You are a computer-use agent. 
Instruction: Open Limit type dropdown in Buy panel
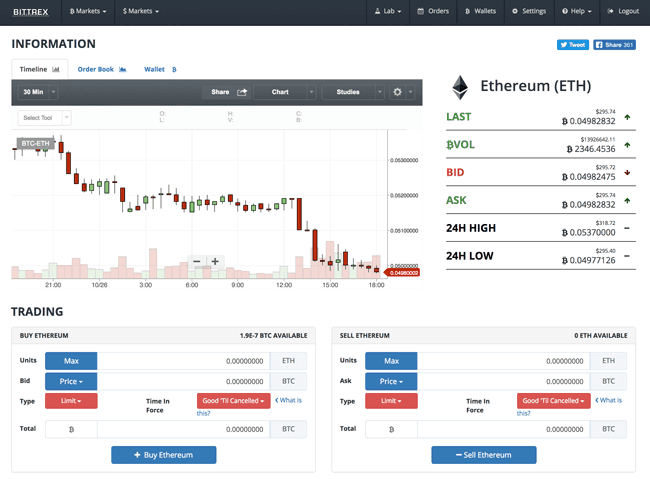[71, 401]
